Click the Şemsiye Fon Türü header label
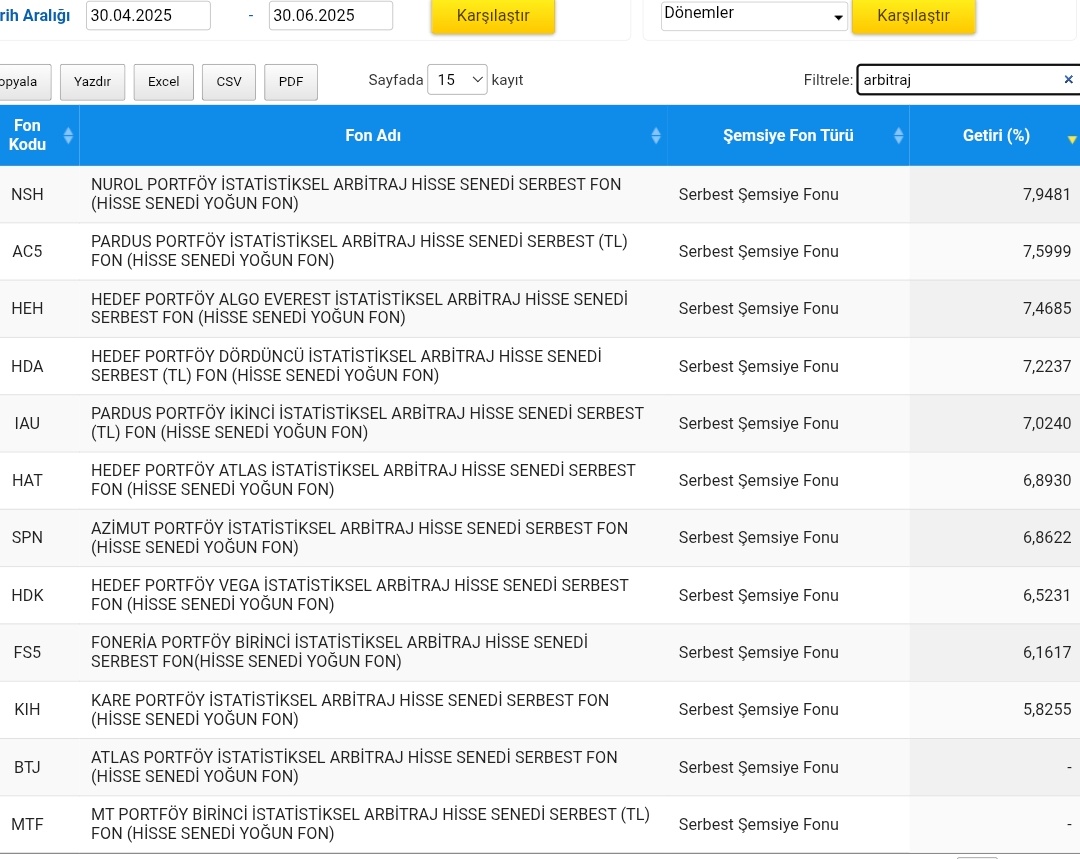1080x859 pixels. (x=788, y=135)
